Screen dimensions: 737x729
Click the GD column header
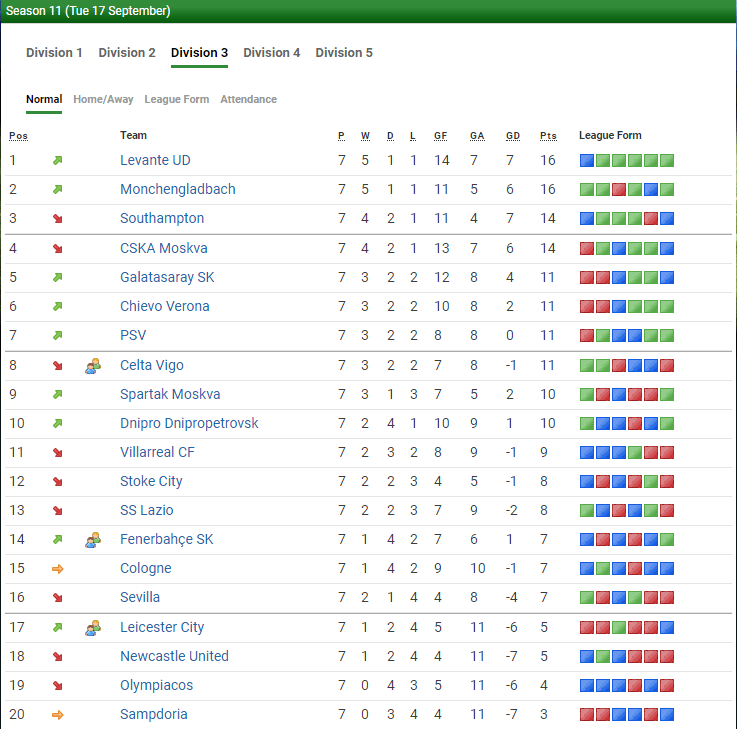[x=512, y=136]
